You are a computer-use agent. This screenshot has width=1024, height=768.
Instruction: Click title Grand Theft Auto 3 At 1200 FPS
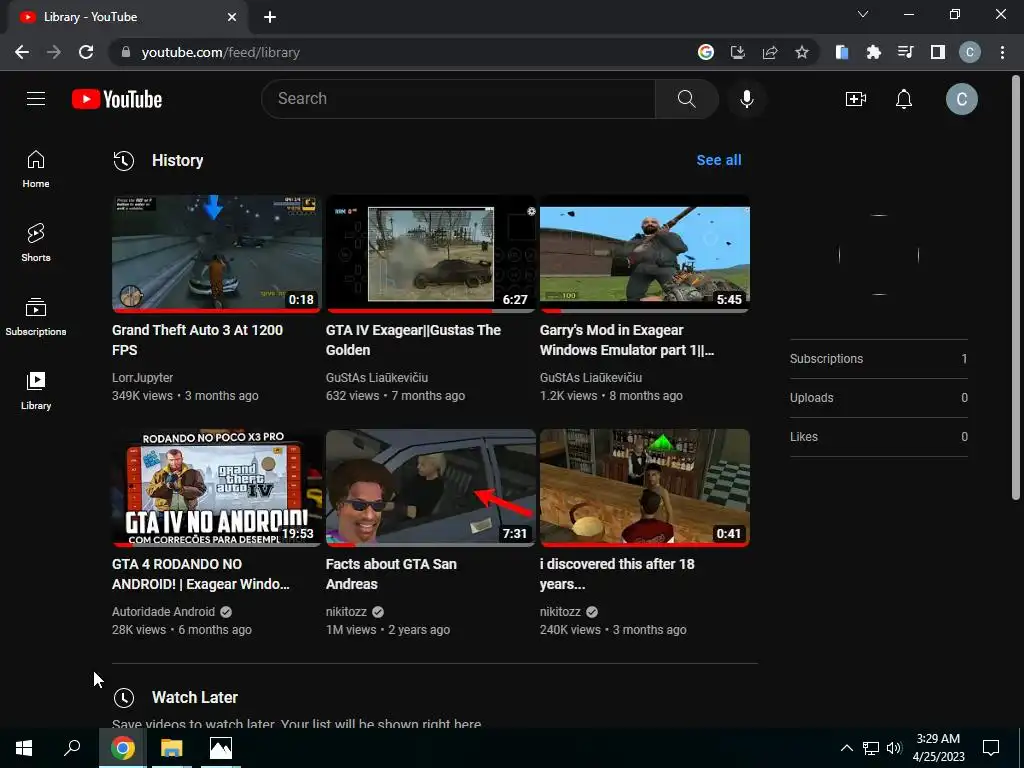[197, 340]
